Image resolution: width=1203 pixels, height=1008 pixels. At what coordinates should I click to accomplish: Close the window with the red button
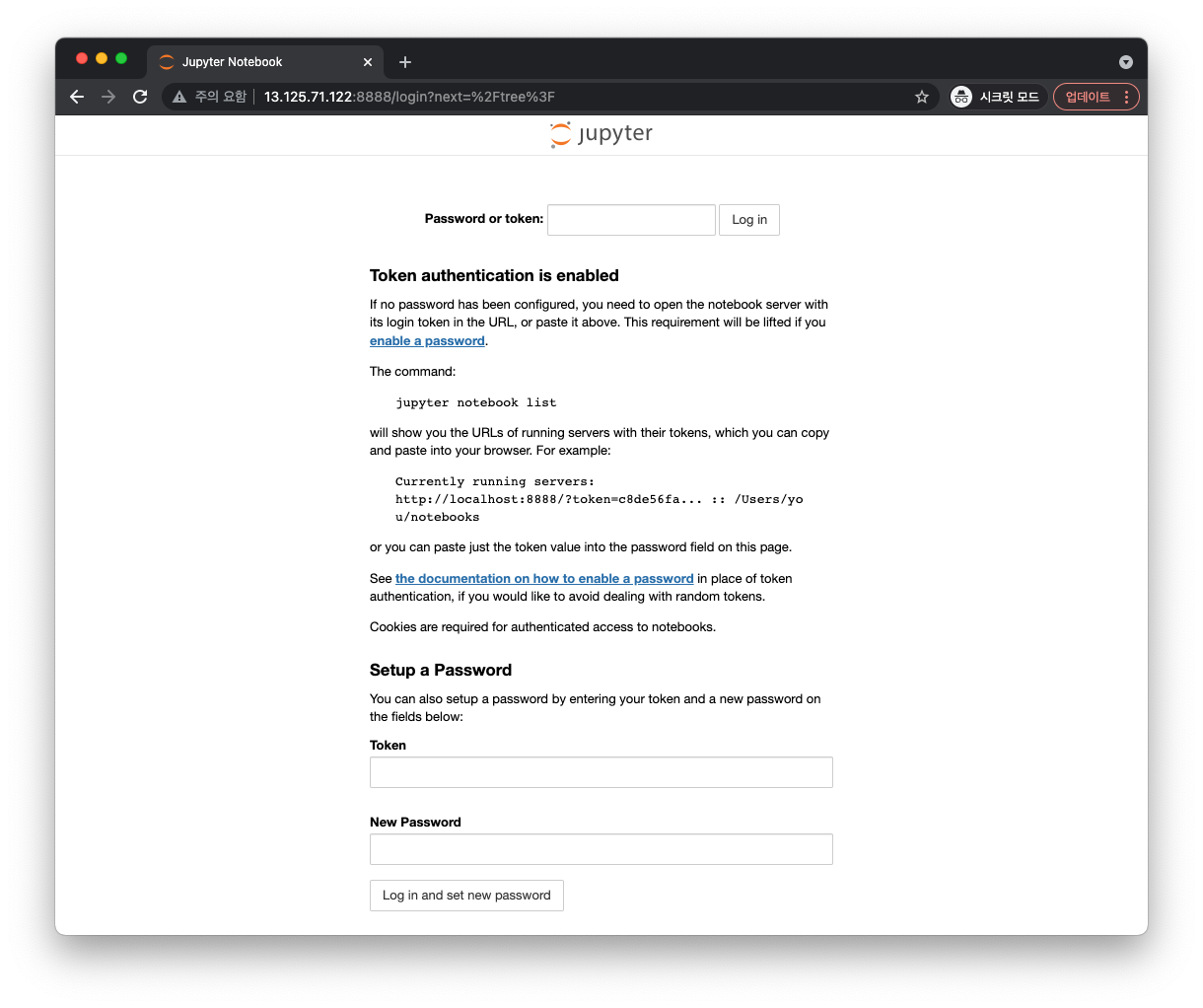[82, 59]
